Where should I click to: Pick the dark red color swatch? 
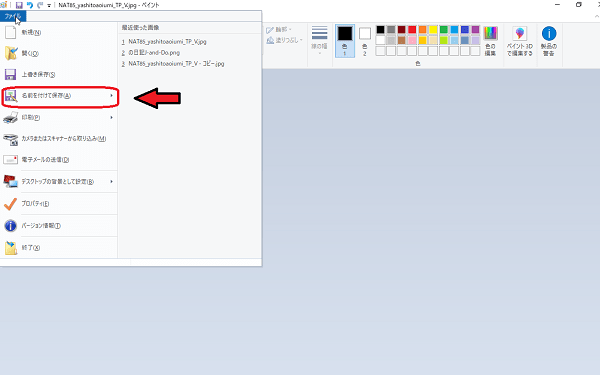401,30
